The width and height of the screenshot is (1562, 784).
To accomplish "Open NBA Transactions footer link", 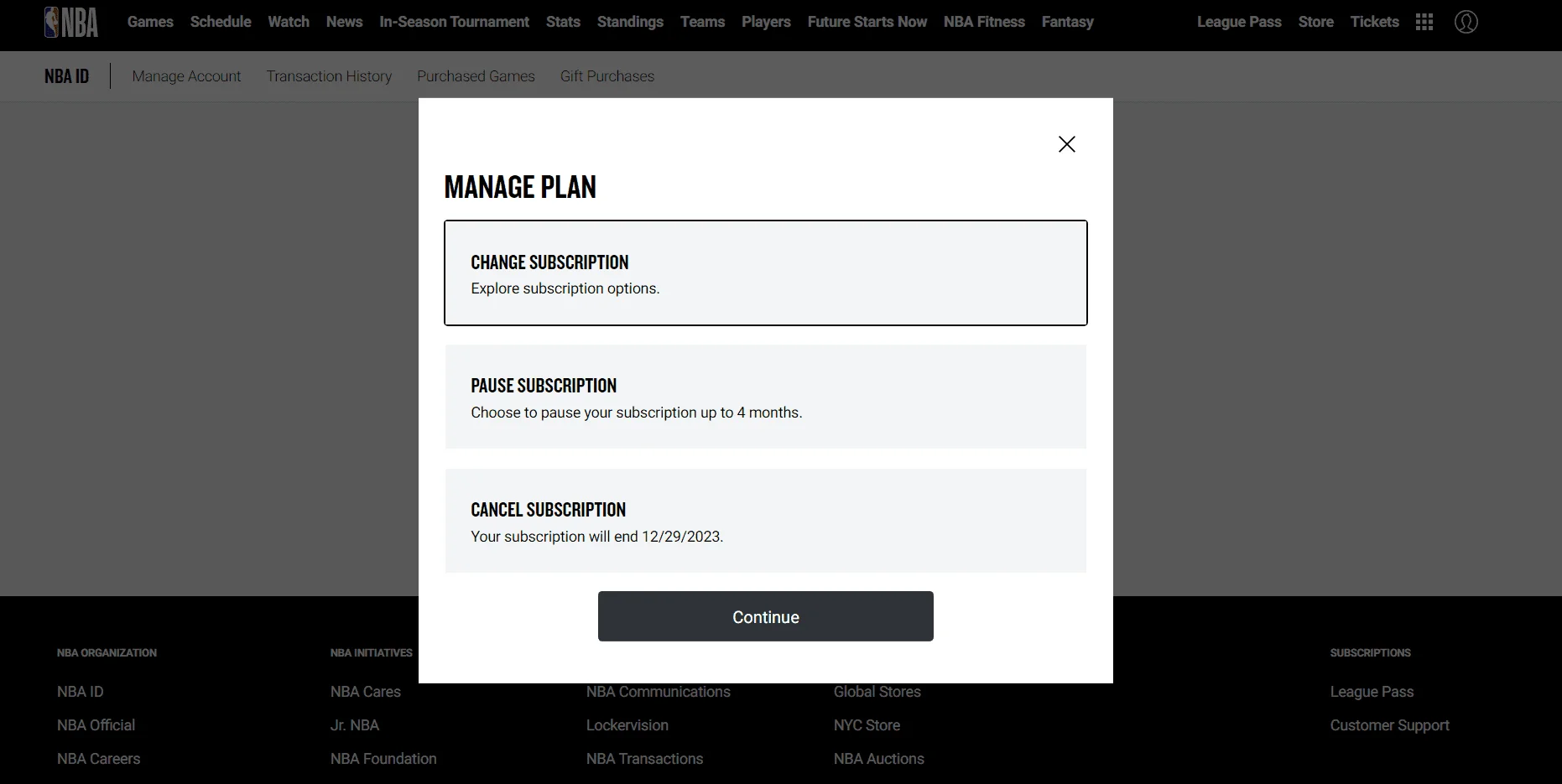I will point(644,759).
